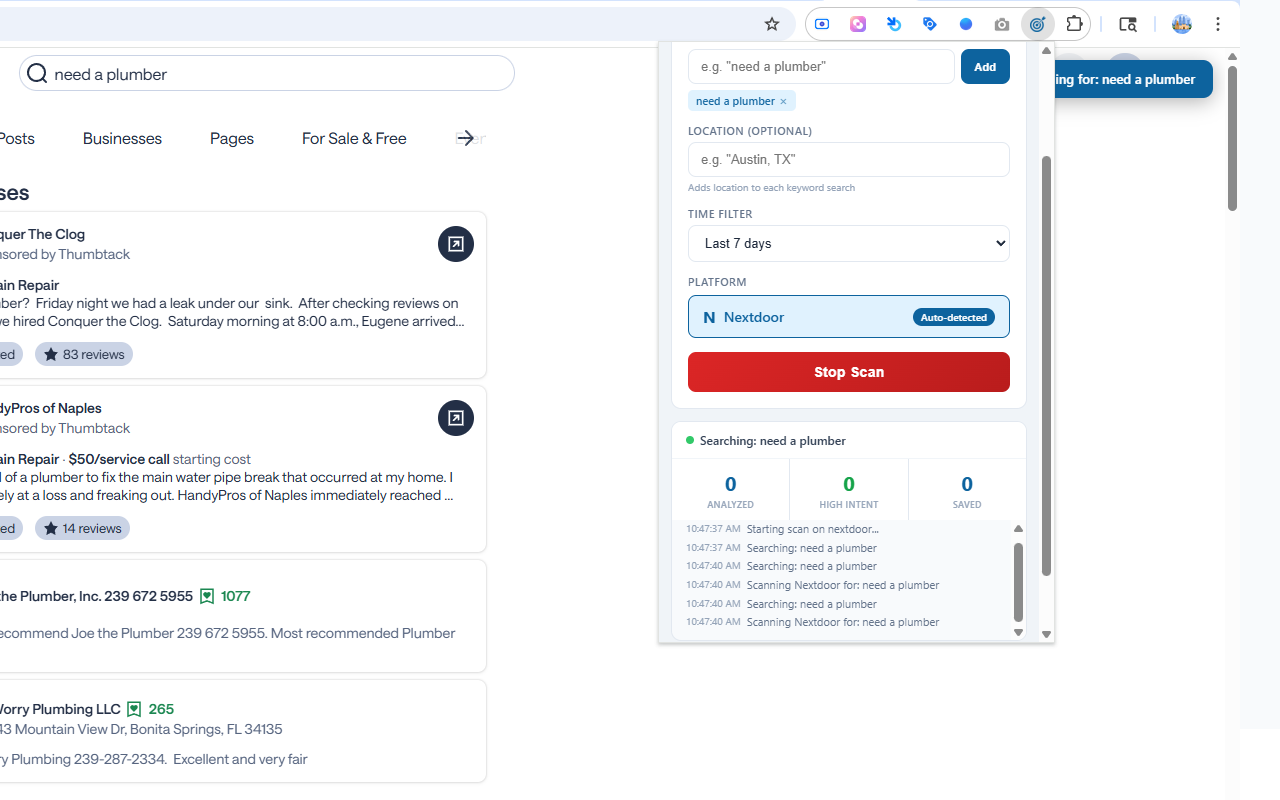The image size is (1280, 800).
Task: Click the "Adds location to each keyword search" hint
Action: 771,188
